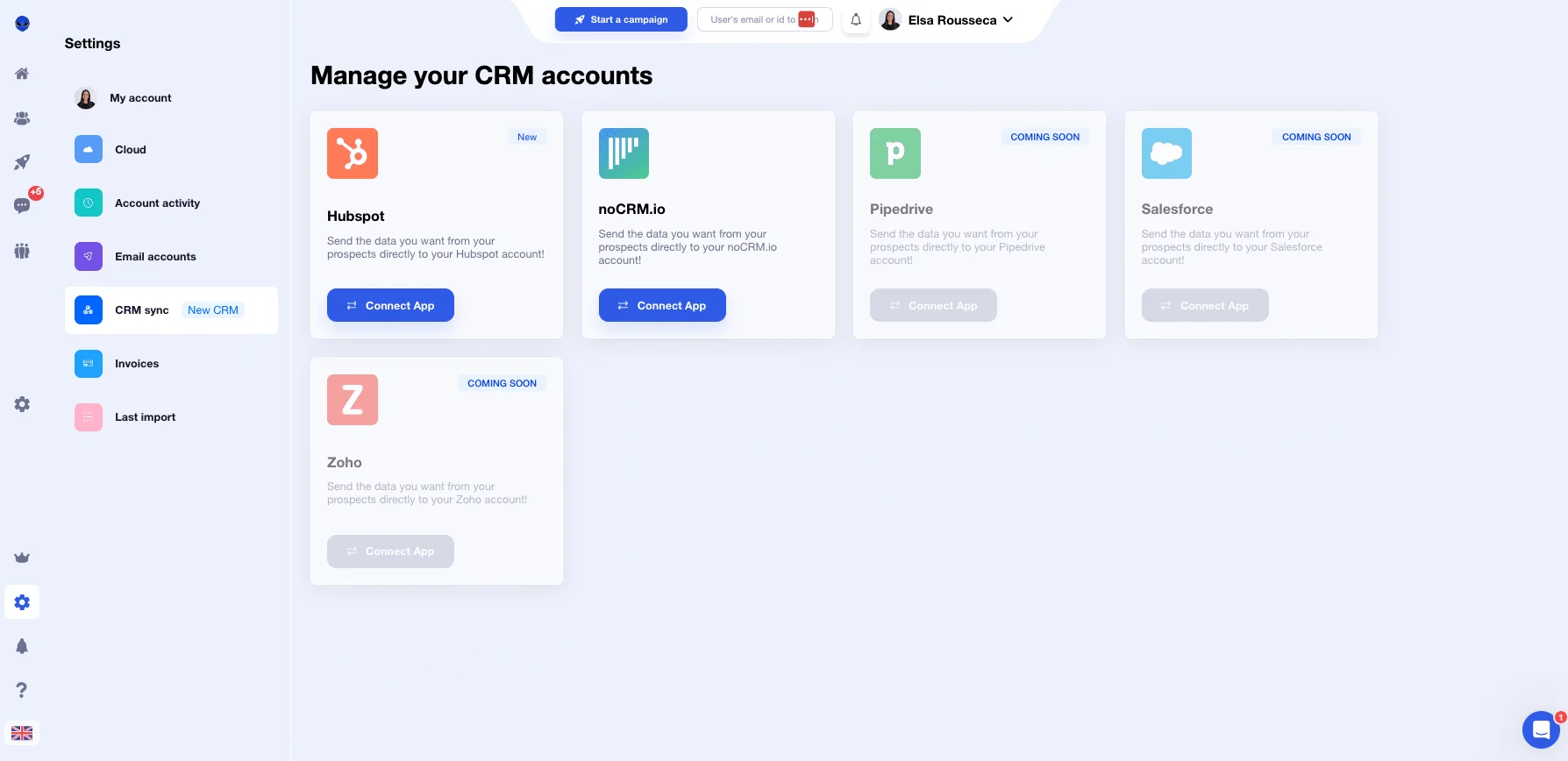Connect the Hubspot app

coord(390,305)
